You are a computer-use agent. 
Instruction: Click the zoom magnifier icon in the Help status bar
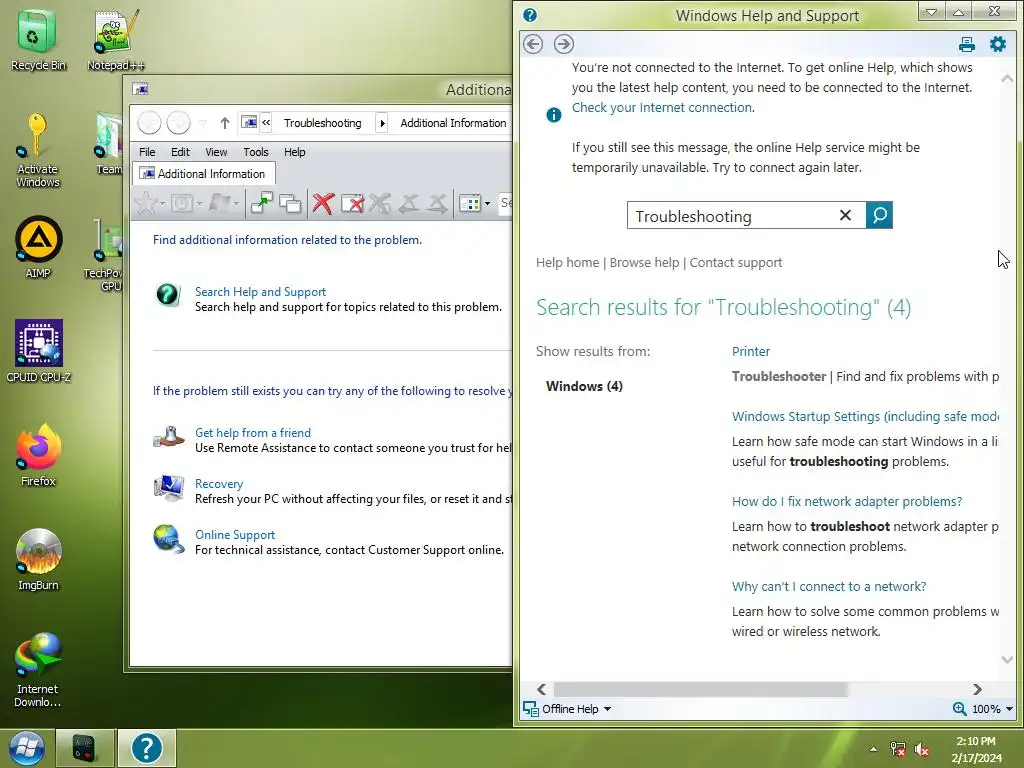(959, 709)
